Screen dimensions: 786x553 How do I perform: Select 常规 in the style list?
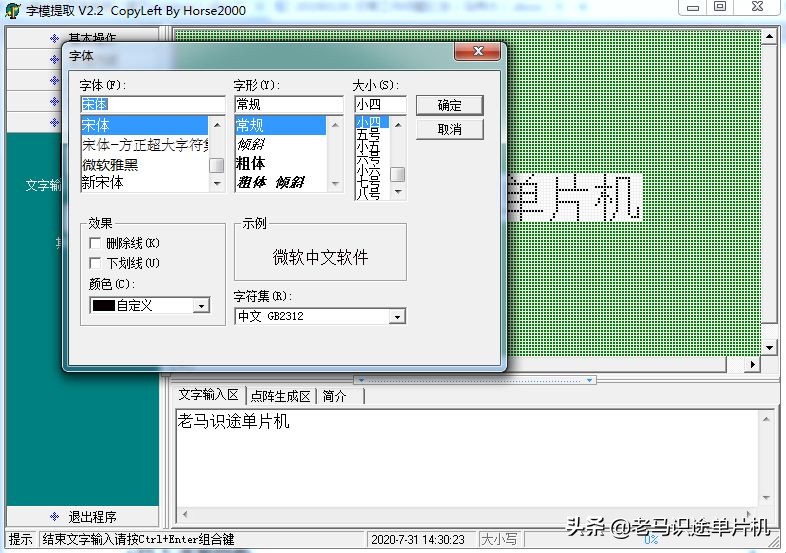pyautogui.click(x=280, y=125)
